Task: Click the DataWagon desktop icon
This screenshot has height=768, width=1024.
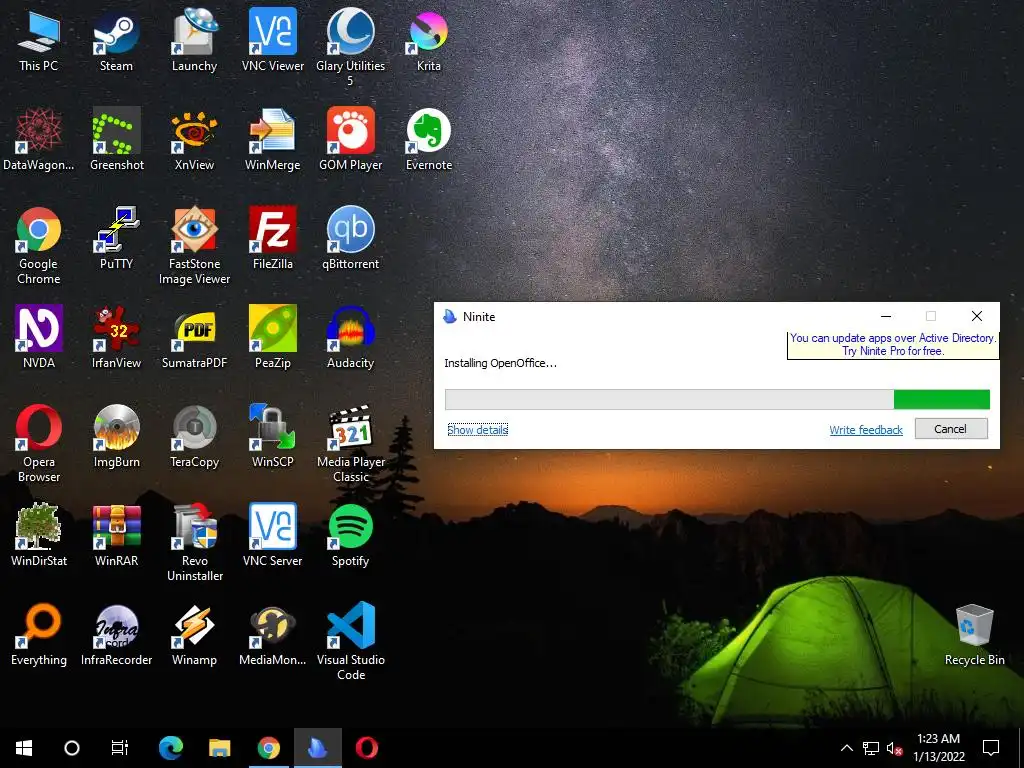Action: tap(39, 138)
